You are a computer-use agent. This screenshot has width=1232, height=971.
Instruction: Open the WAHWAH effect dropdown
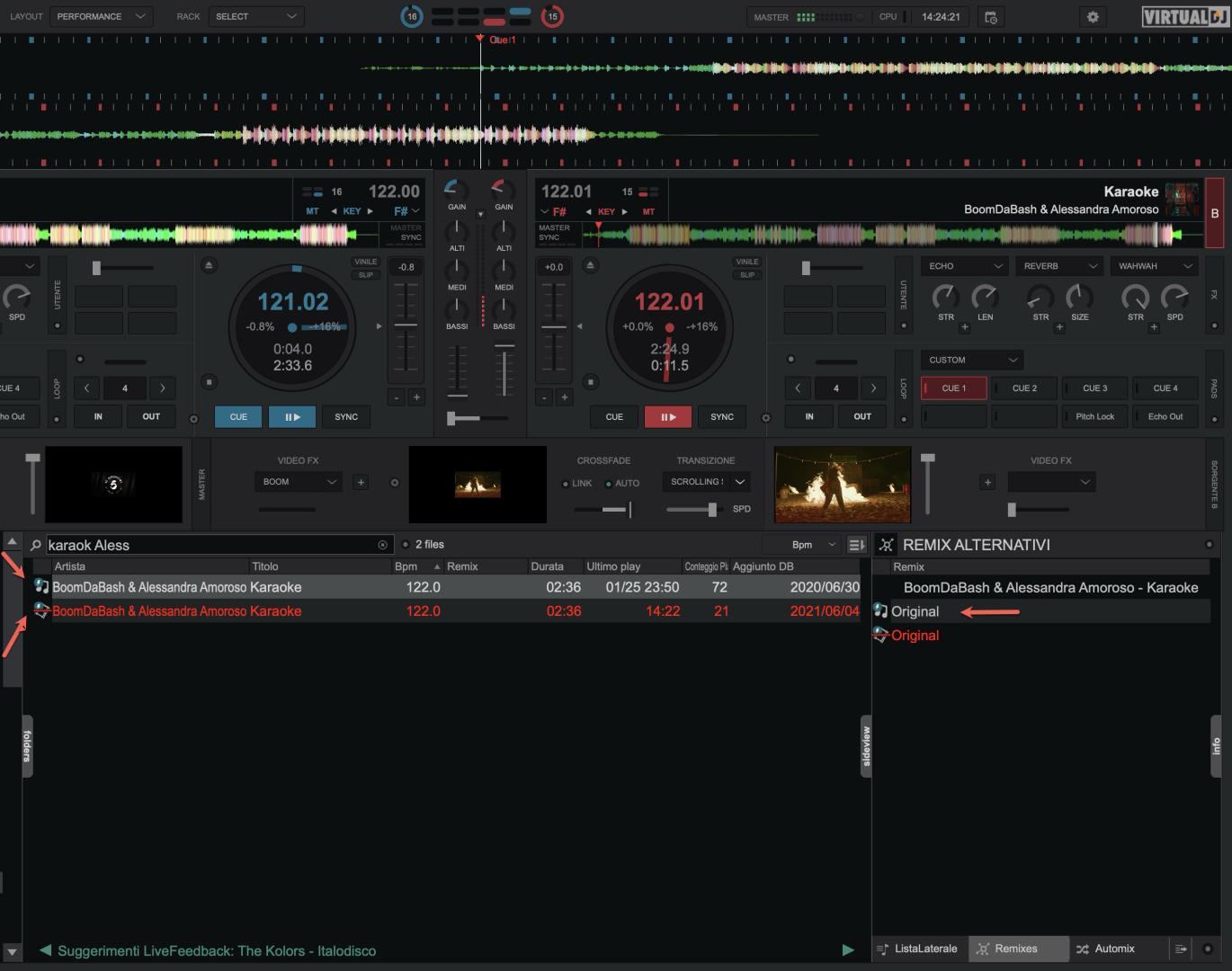coord(1156,266)
